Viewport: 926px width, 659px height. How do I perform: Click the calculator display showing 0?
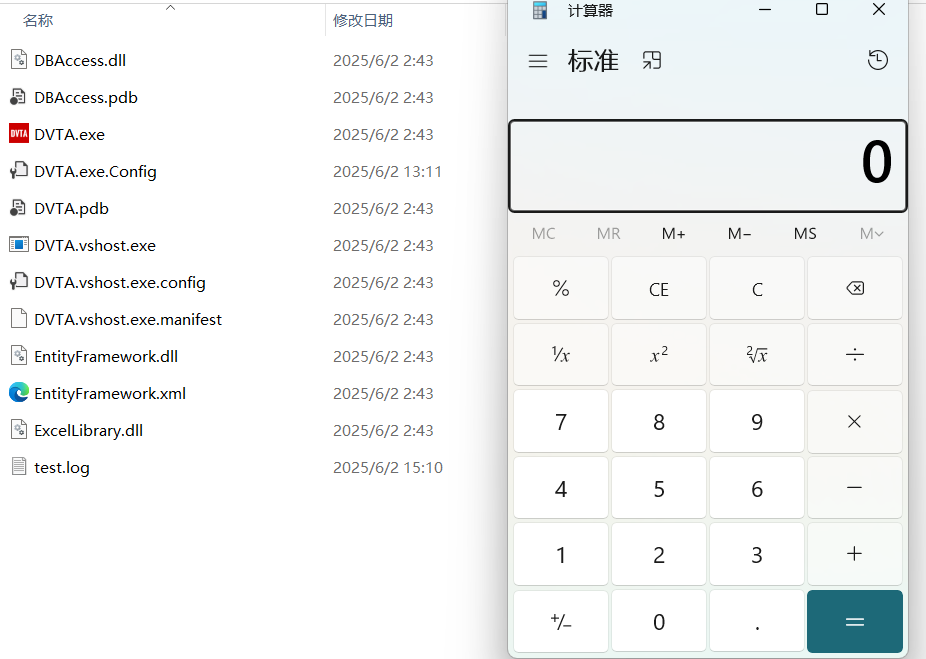(x=707, y=165)
